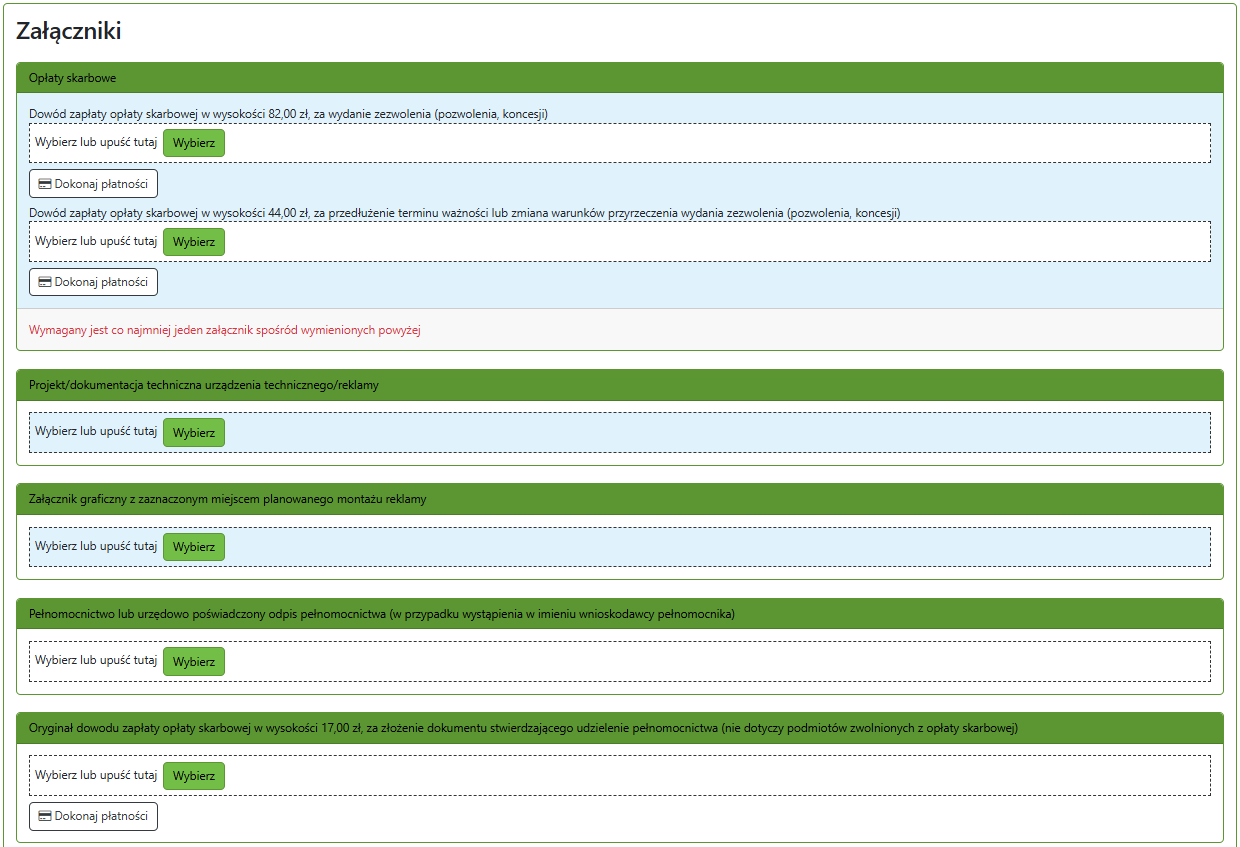Click the drop area under Projekt/dokumentacja techniczna

700,433
